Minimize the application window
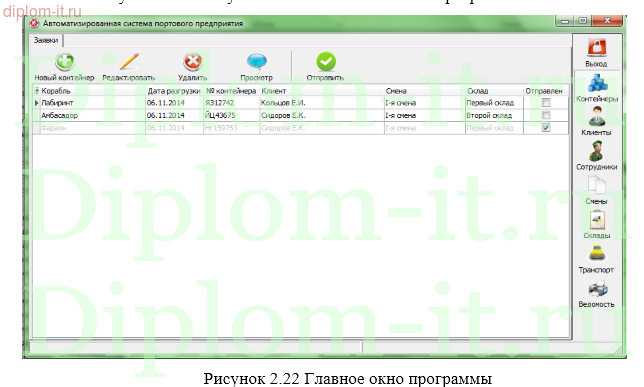The image size is (644, 387). 565,21
